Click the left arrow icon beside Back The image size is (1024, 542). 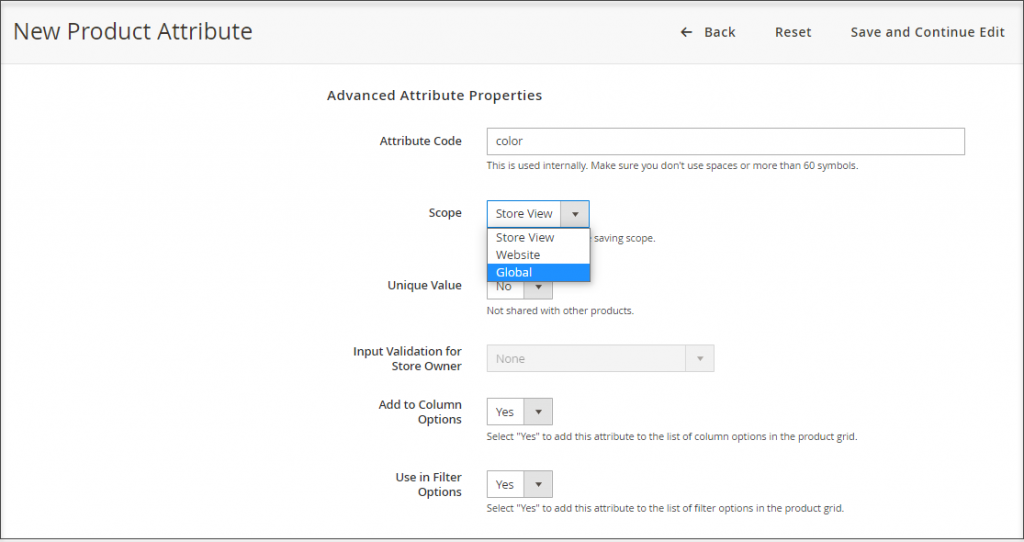pyautogui.click(x=686, y=32)
